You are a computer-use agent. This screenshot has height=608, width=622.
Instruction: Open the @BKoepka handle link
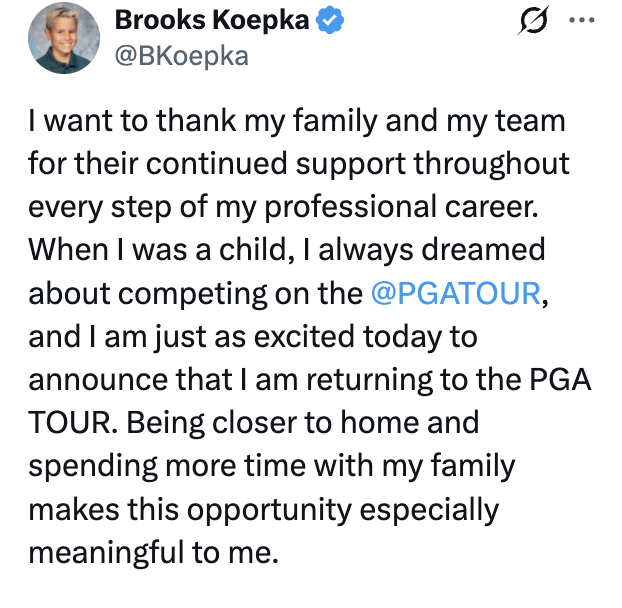click(182, 56)
